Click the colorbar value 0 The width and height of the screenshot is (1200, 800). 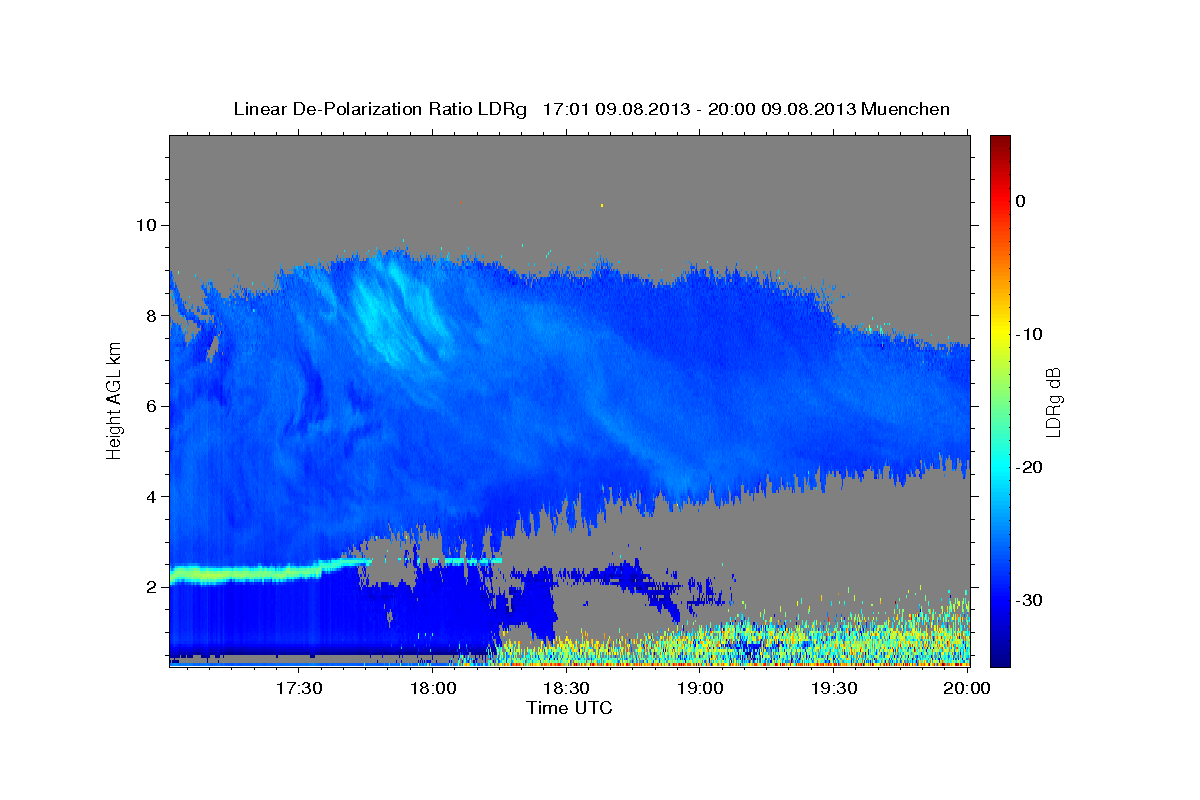(1020, 201)
